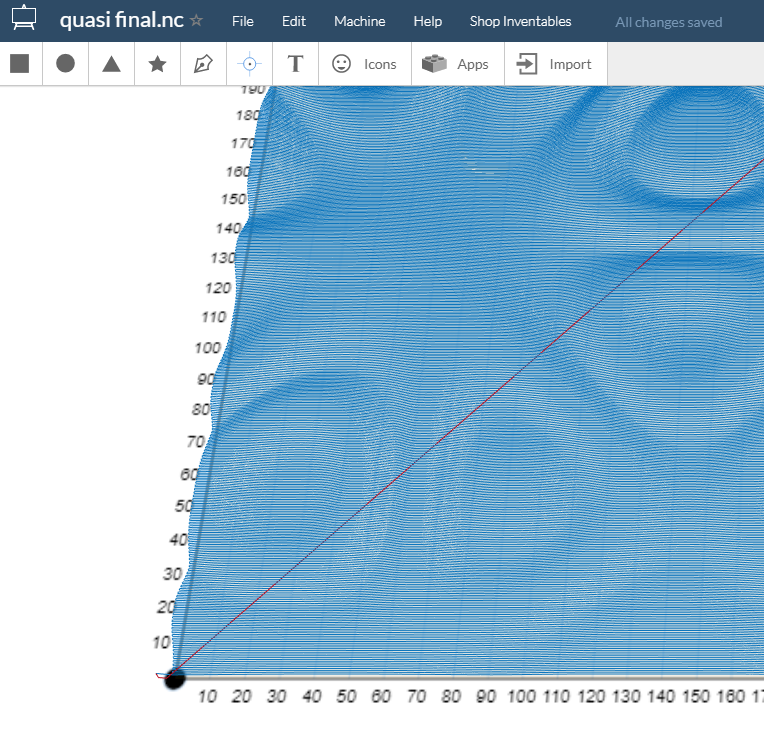Click the Y-axis label 100
Screen dimensions: 764x752
coord(208,348)
